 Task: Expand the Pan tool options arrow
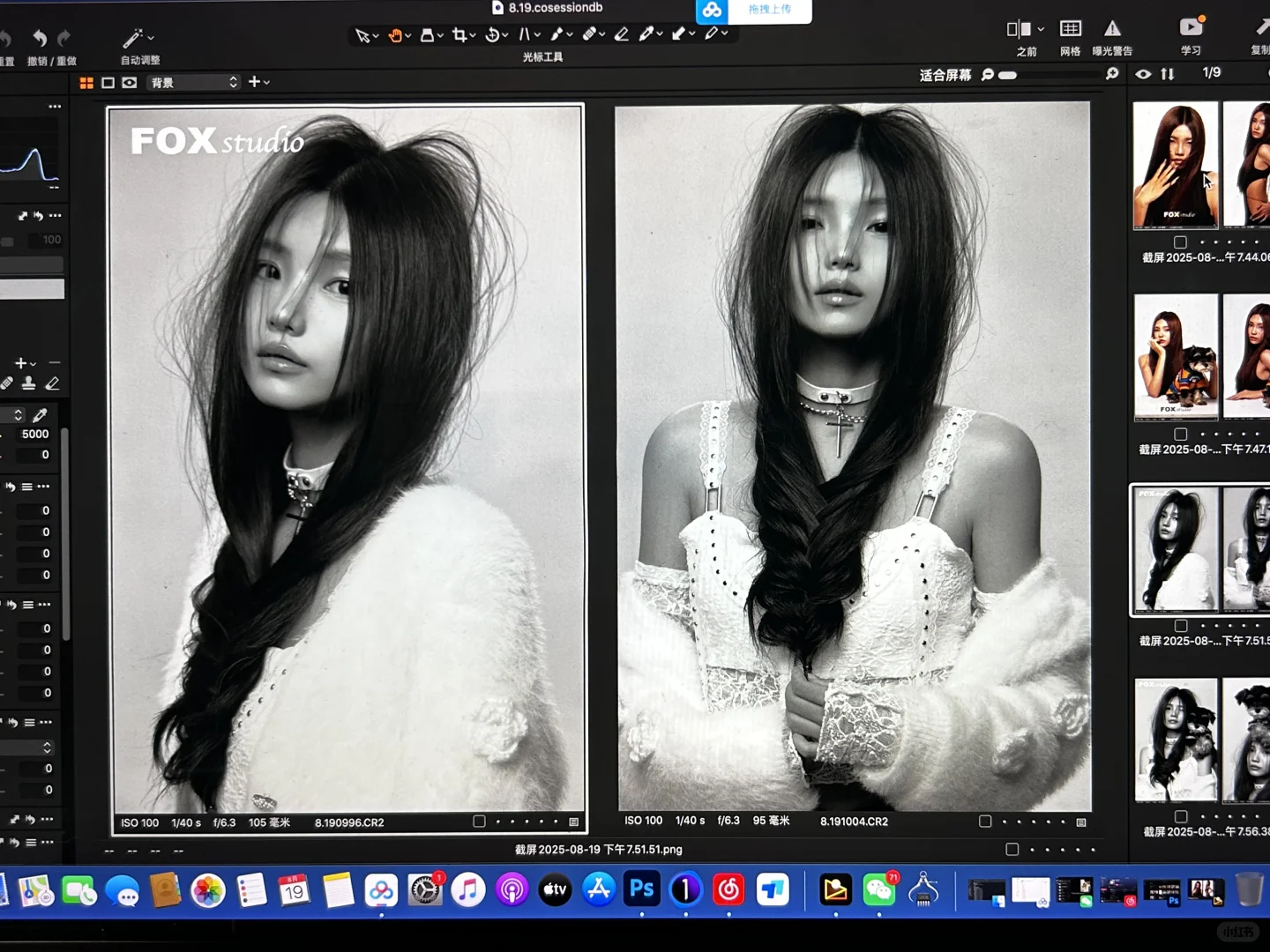click(408, 36)
